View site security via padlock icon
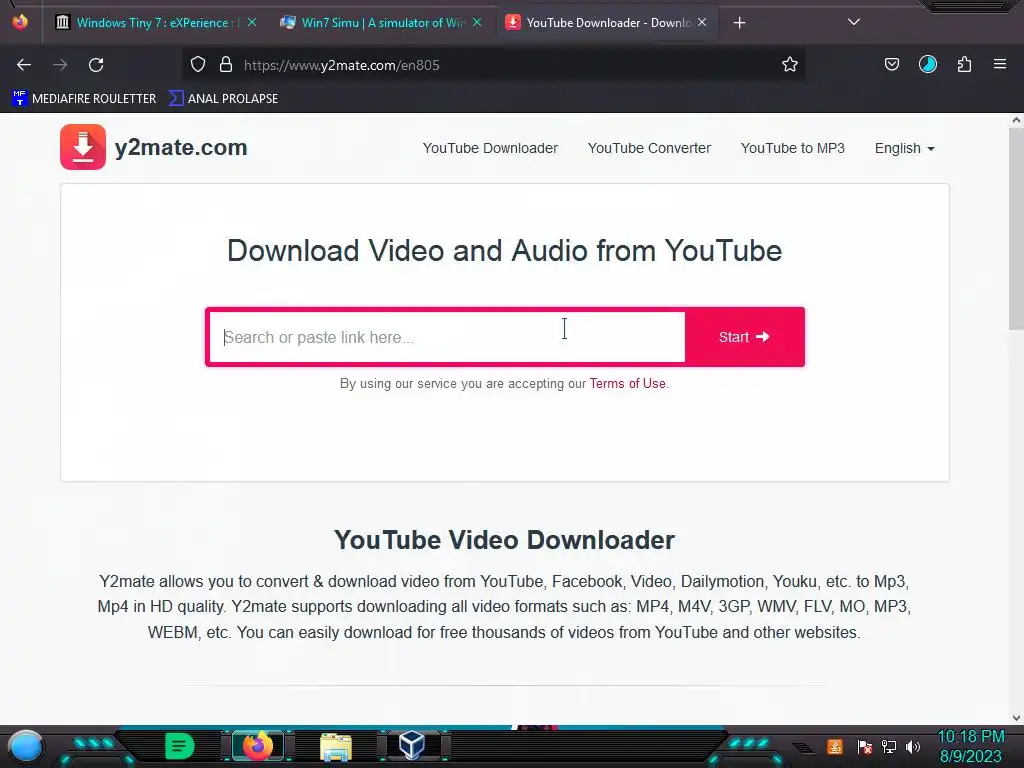Screen dimensions: 1024x768 point(226,65)
